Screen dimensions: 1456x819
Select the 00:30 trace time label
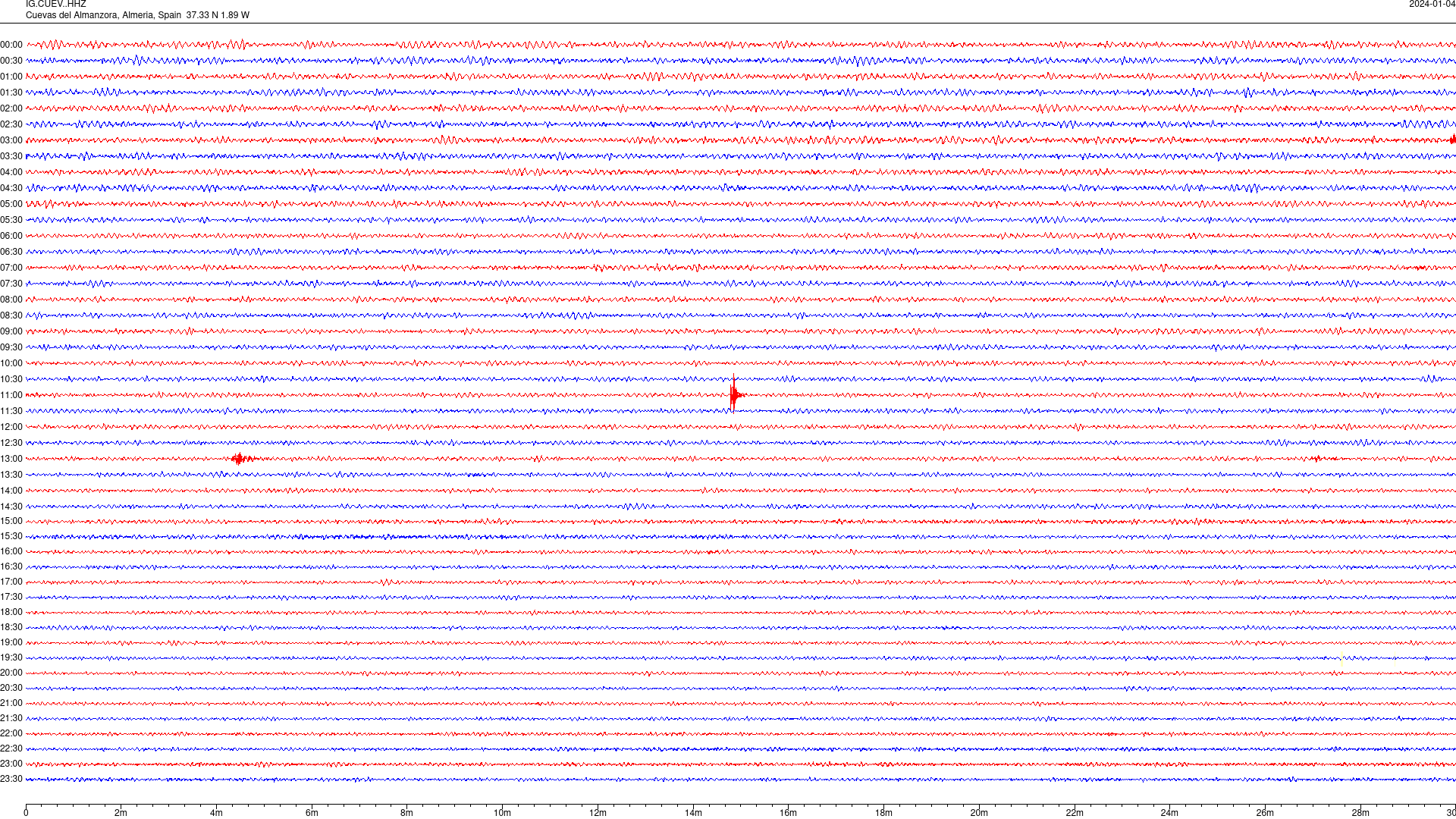coord(11,61)
